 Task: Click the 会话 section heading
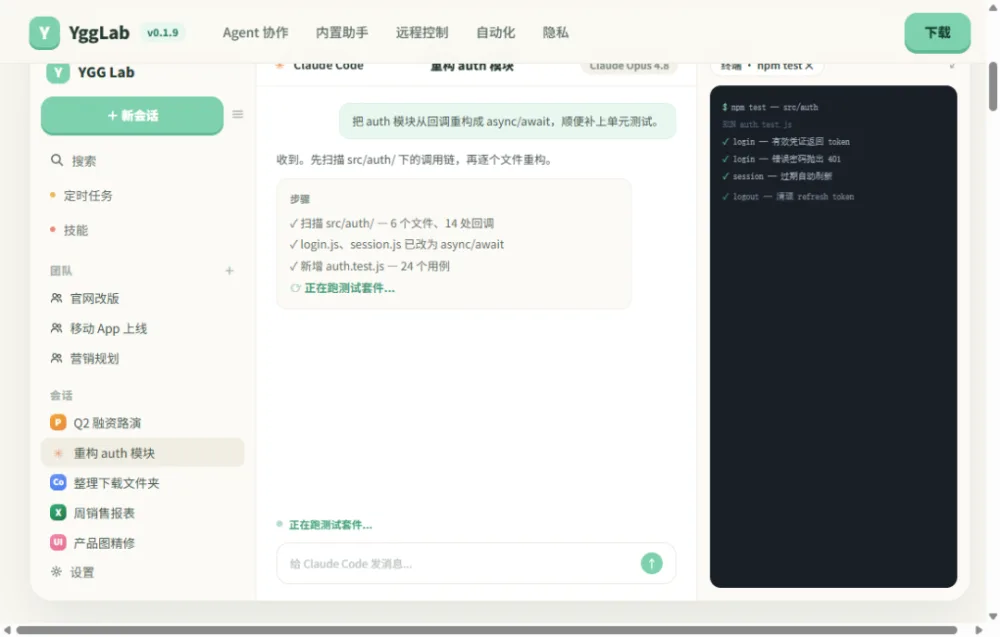point(61,395)
